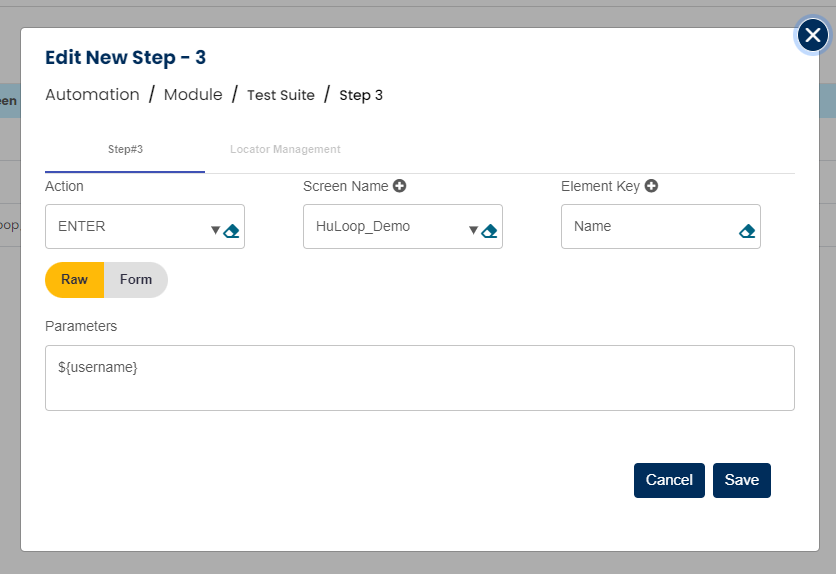
Task: Clear the Element Key field with eraser icon
Action: (747, 231)
